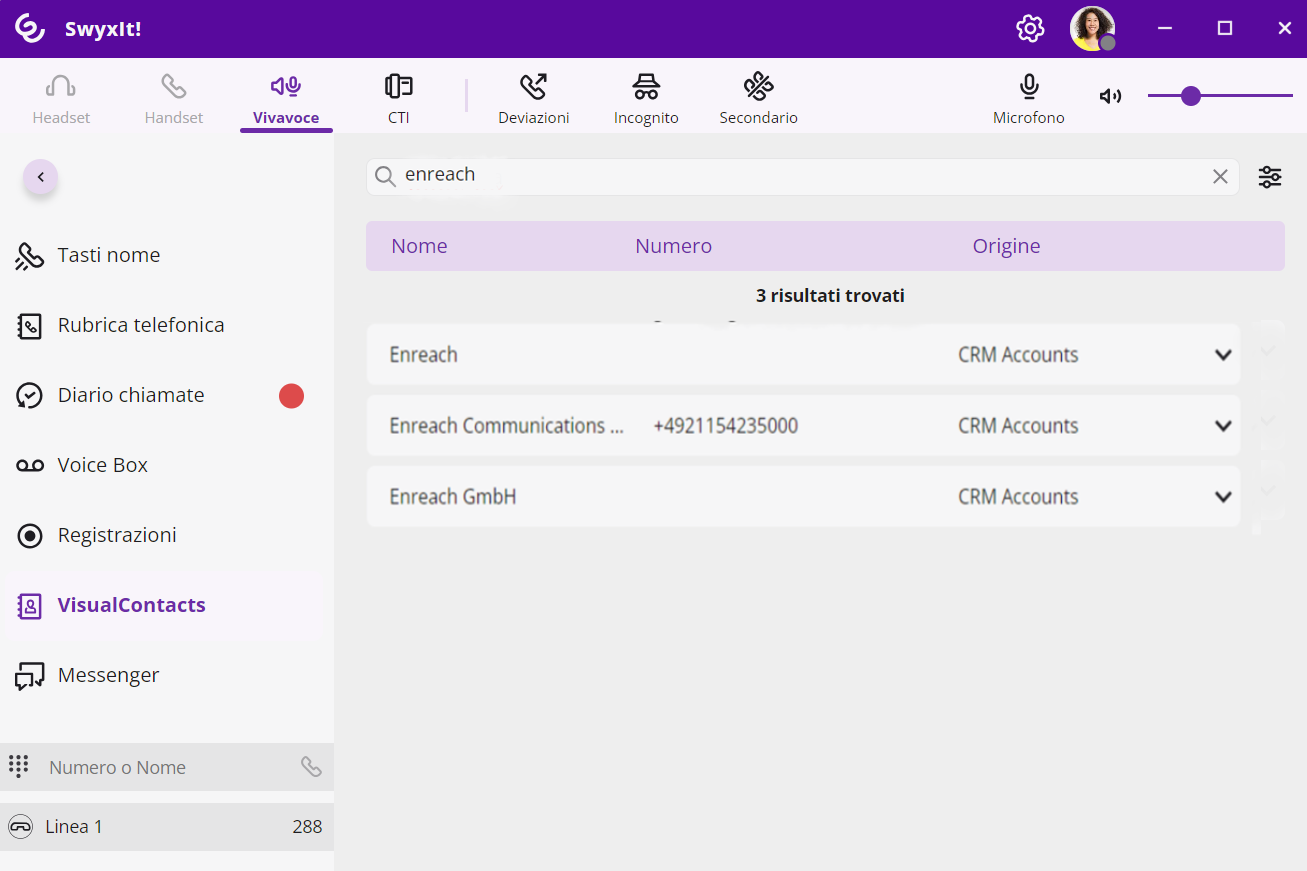Select Enreach GmbH contact name

coord(453,497)
